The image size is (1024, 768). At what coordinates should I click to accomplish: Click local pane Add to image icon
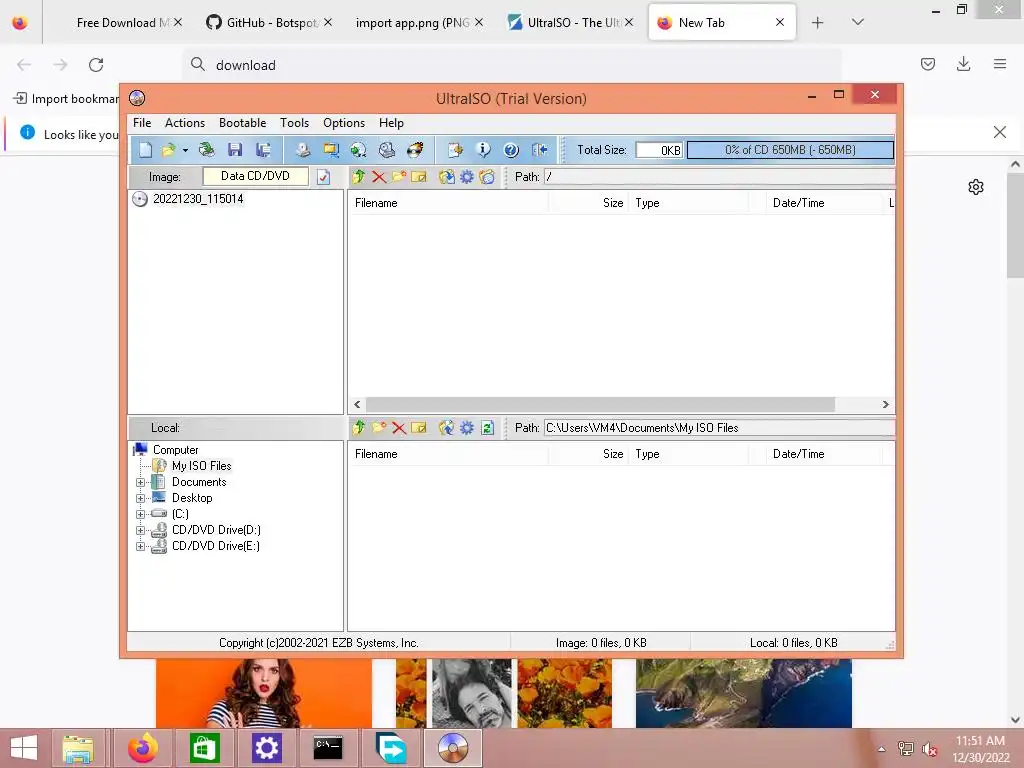(x=447, y=428)
